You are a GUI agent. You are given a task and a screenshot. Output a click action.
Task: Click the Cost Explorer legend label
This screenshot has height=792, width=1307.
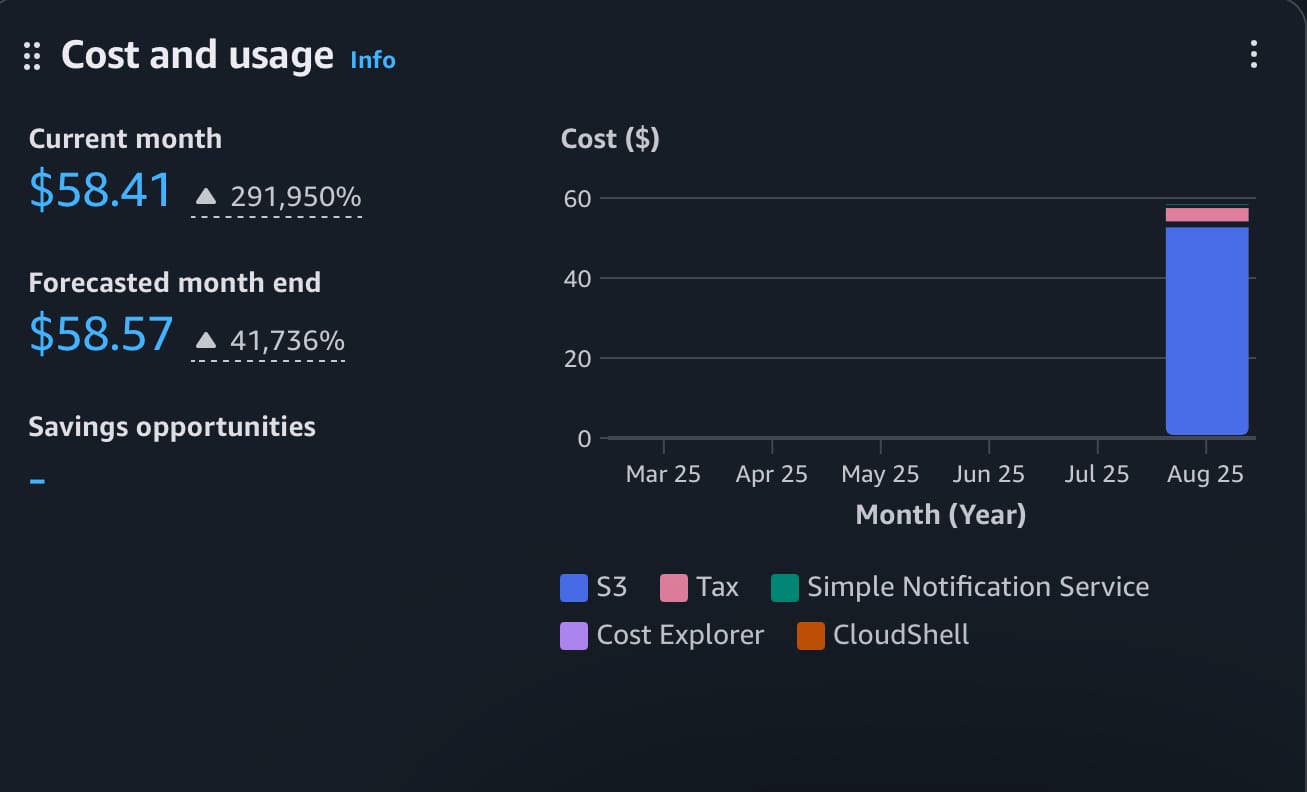[680, 635]
